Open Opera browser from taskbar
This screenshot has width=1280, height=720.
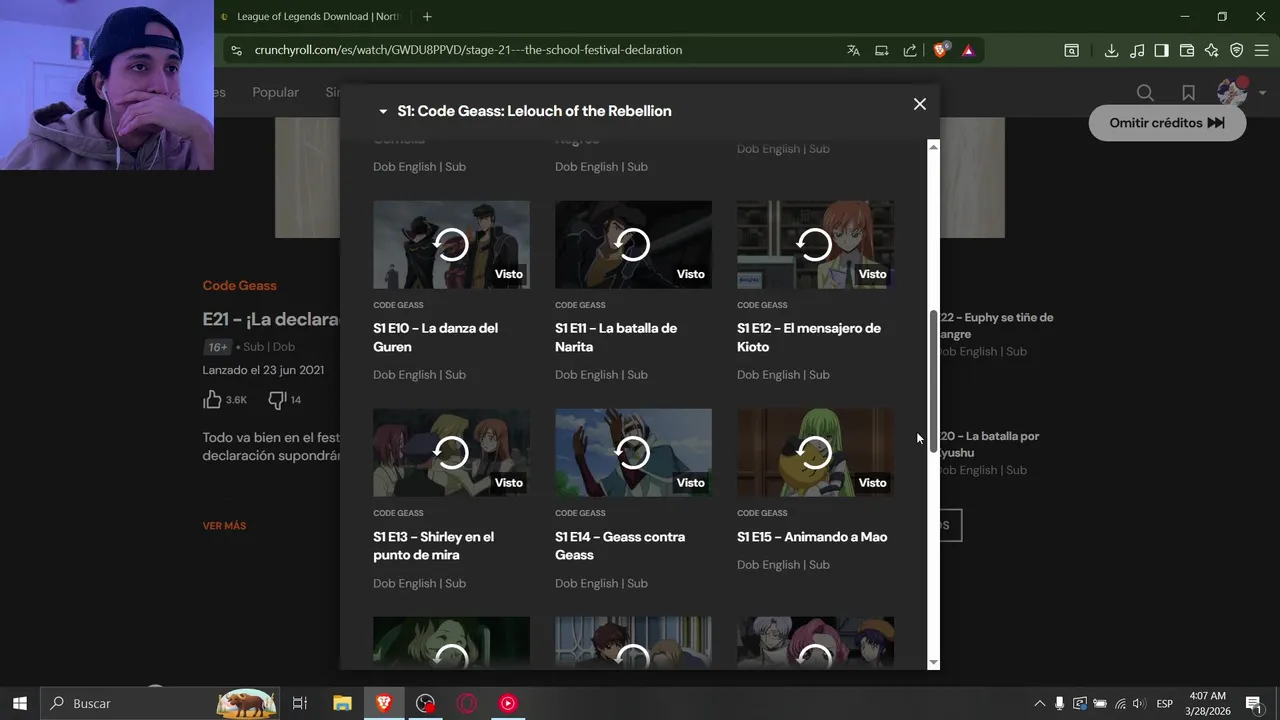tap(467, 703)
